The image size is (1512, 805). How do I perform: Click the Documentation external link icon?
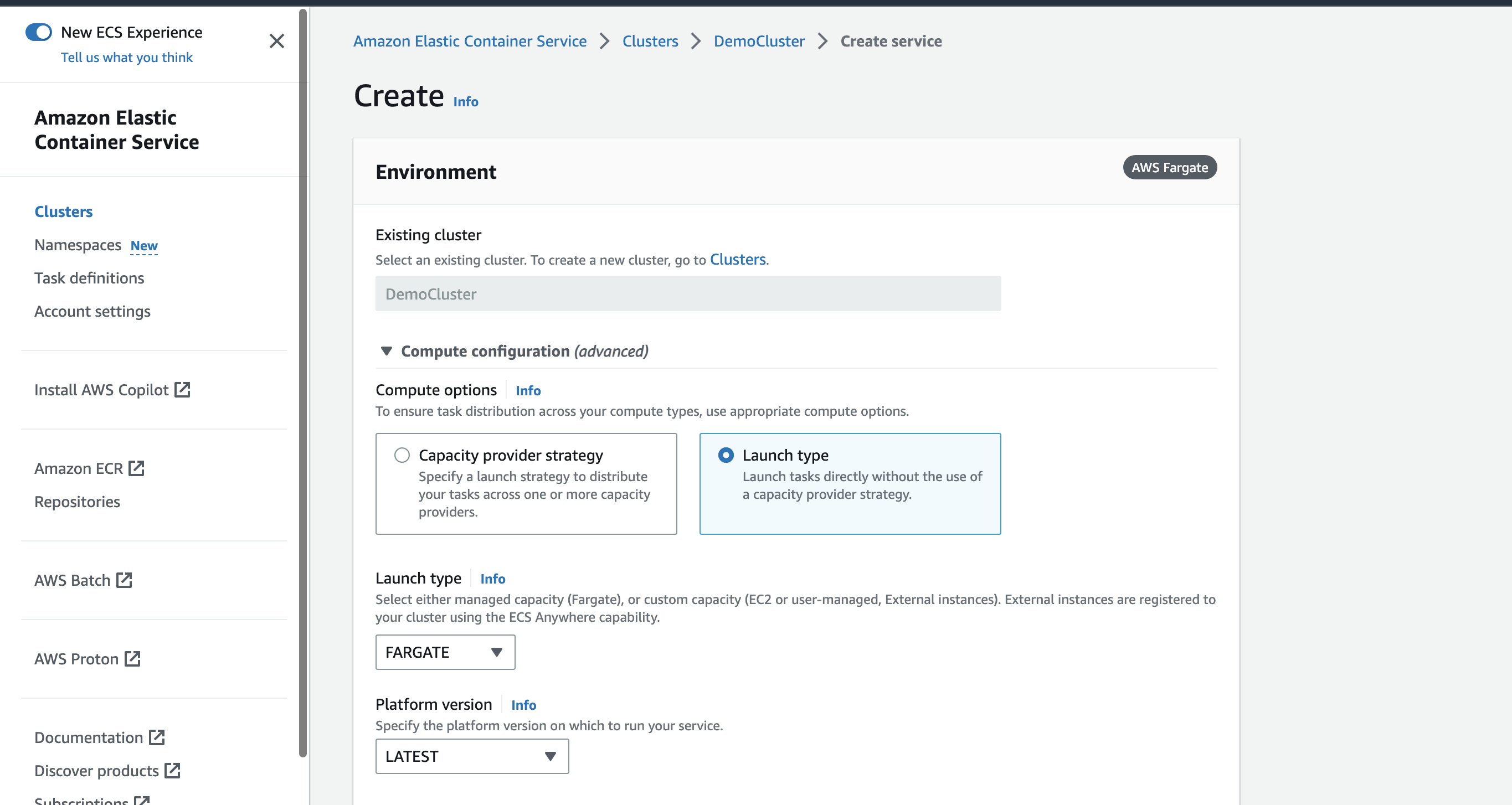point(157,737)
